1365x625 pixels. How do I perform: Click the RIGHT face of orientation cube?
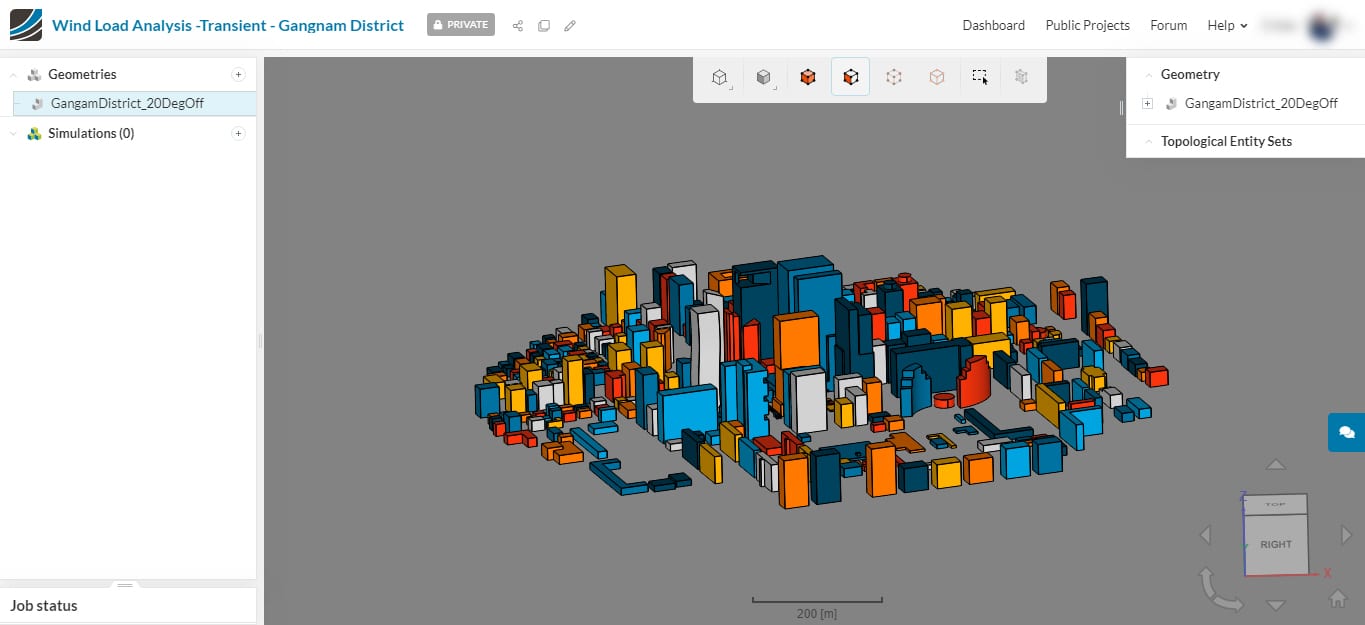click(x=1276, y=545)
